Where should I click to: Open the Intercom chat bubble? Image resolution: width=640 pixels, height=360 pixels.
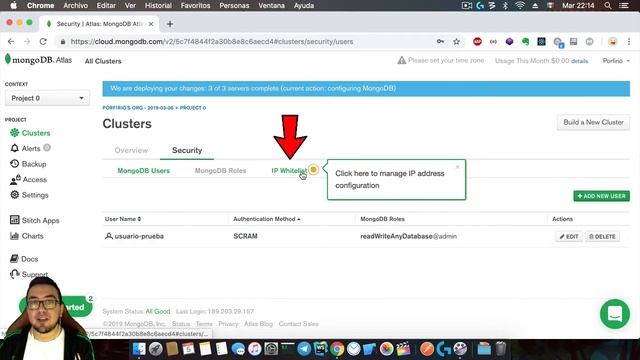[x=615, y=314]
